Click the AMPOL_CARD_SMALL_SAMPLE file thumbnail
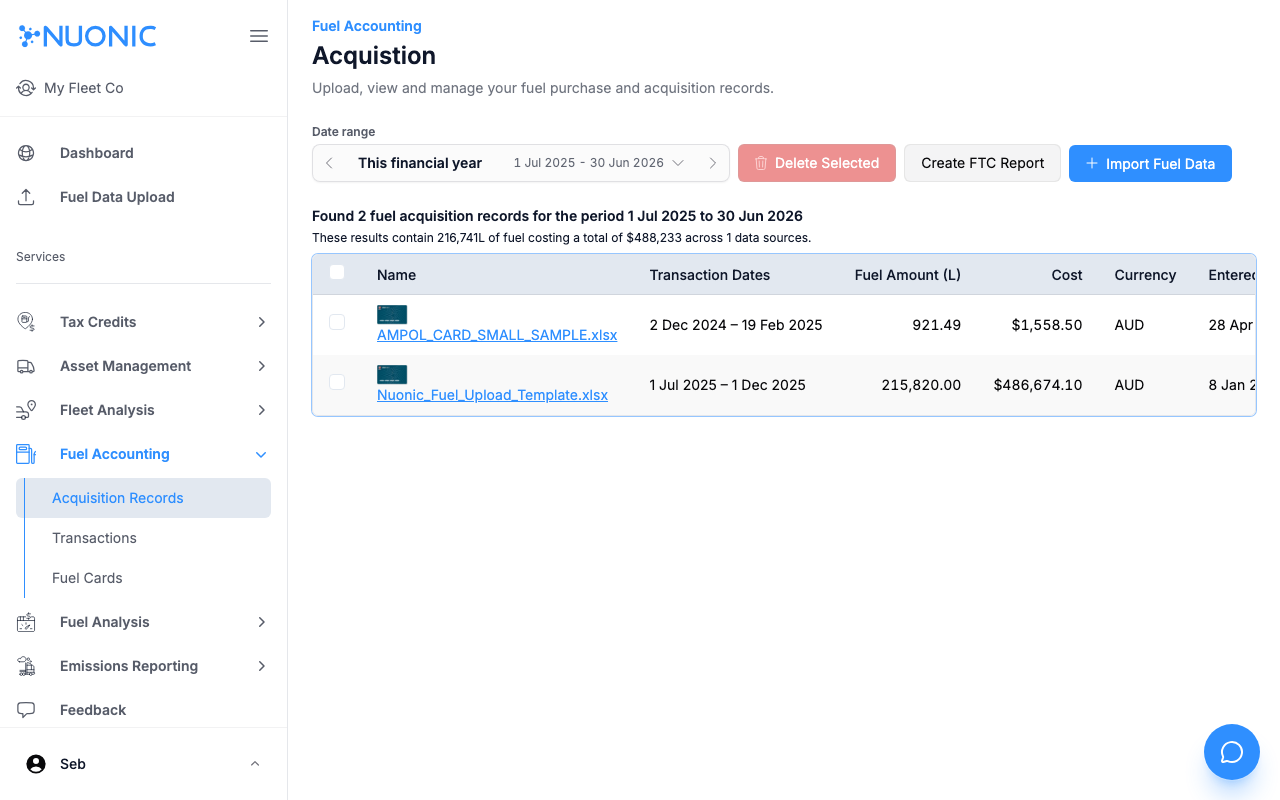Viewport: 1280px width, 800px height. pos(392,314)
